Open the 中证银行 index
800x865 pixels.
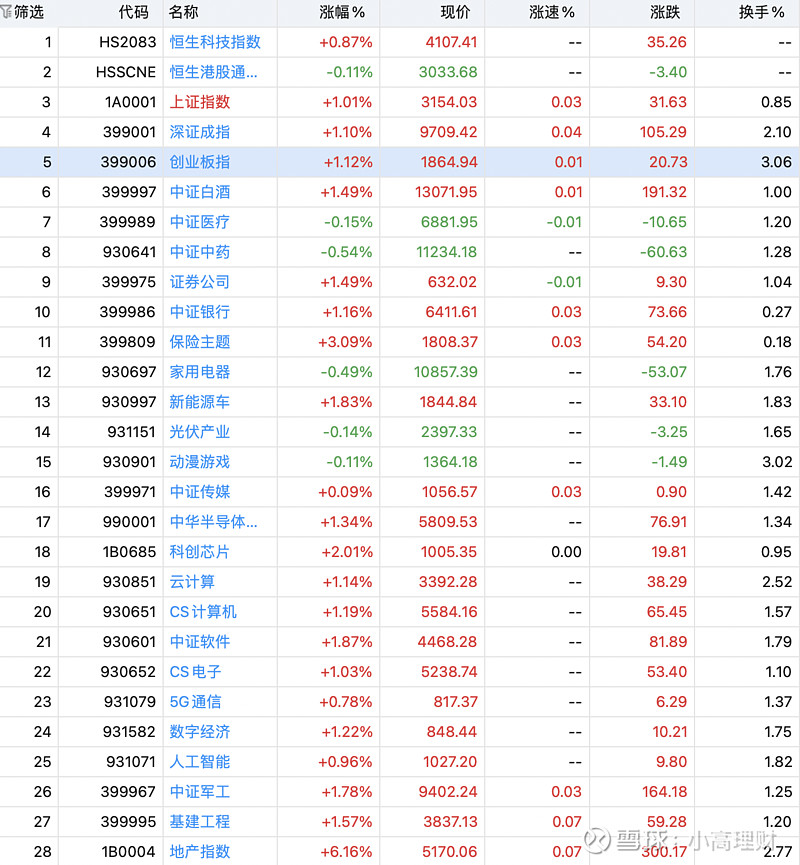(x=200, y=312)
